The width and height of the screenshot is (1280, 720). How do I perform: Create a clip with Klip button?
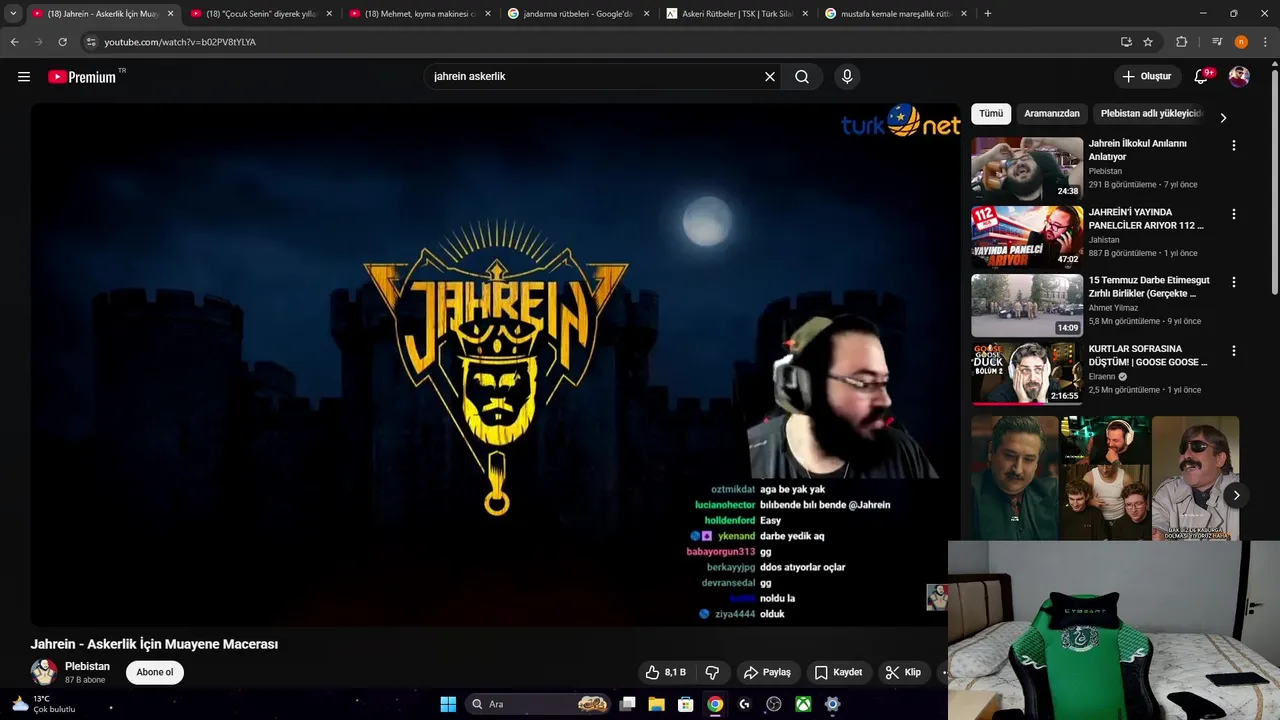click(x=903, y=672)
